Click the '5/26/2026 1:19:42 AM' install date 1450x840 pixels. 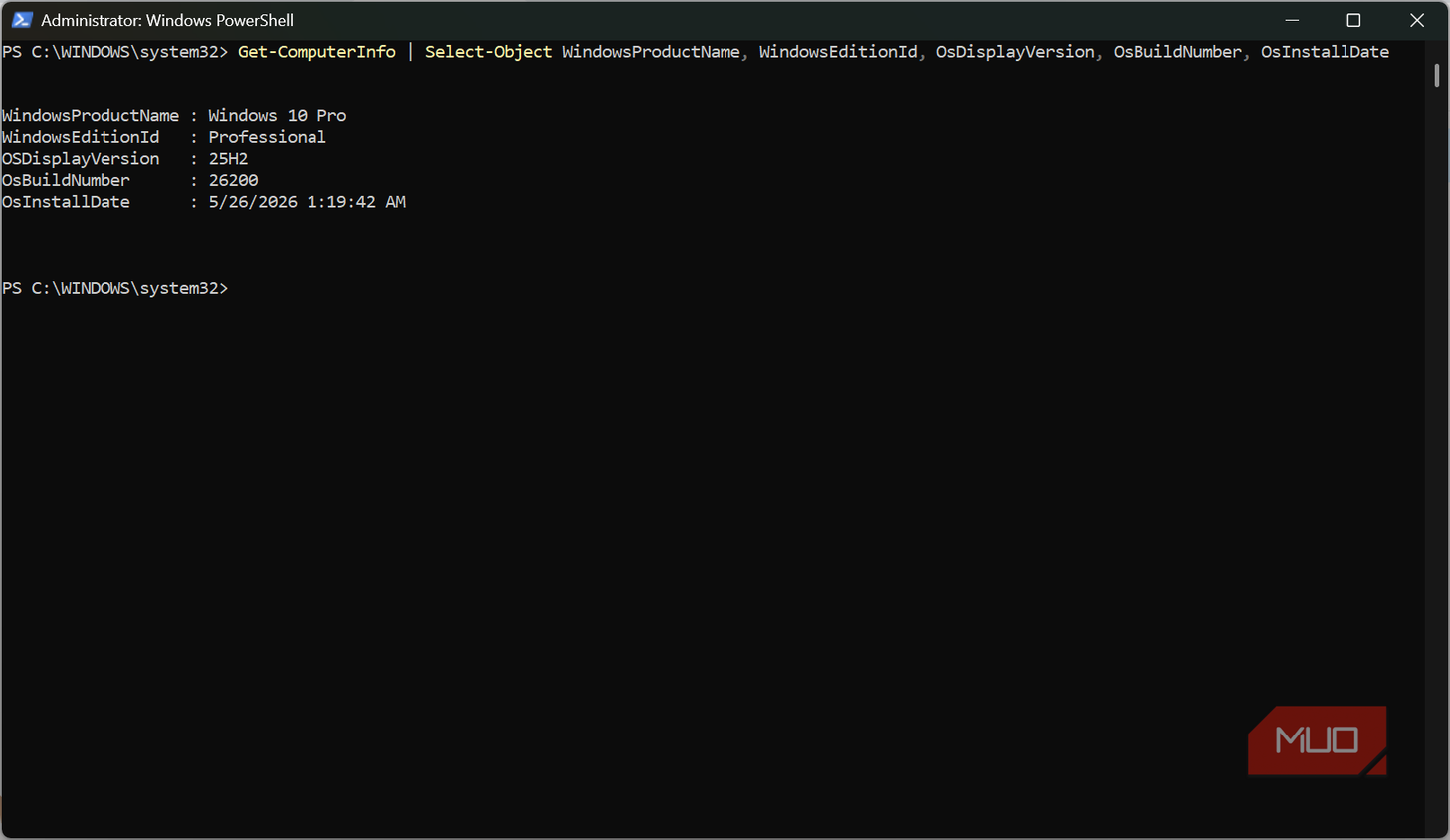307,202
